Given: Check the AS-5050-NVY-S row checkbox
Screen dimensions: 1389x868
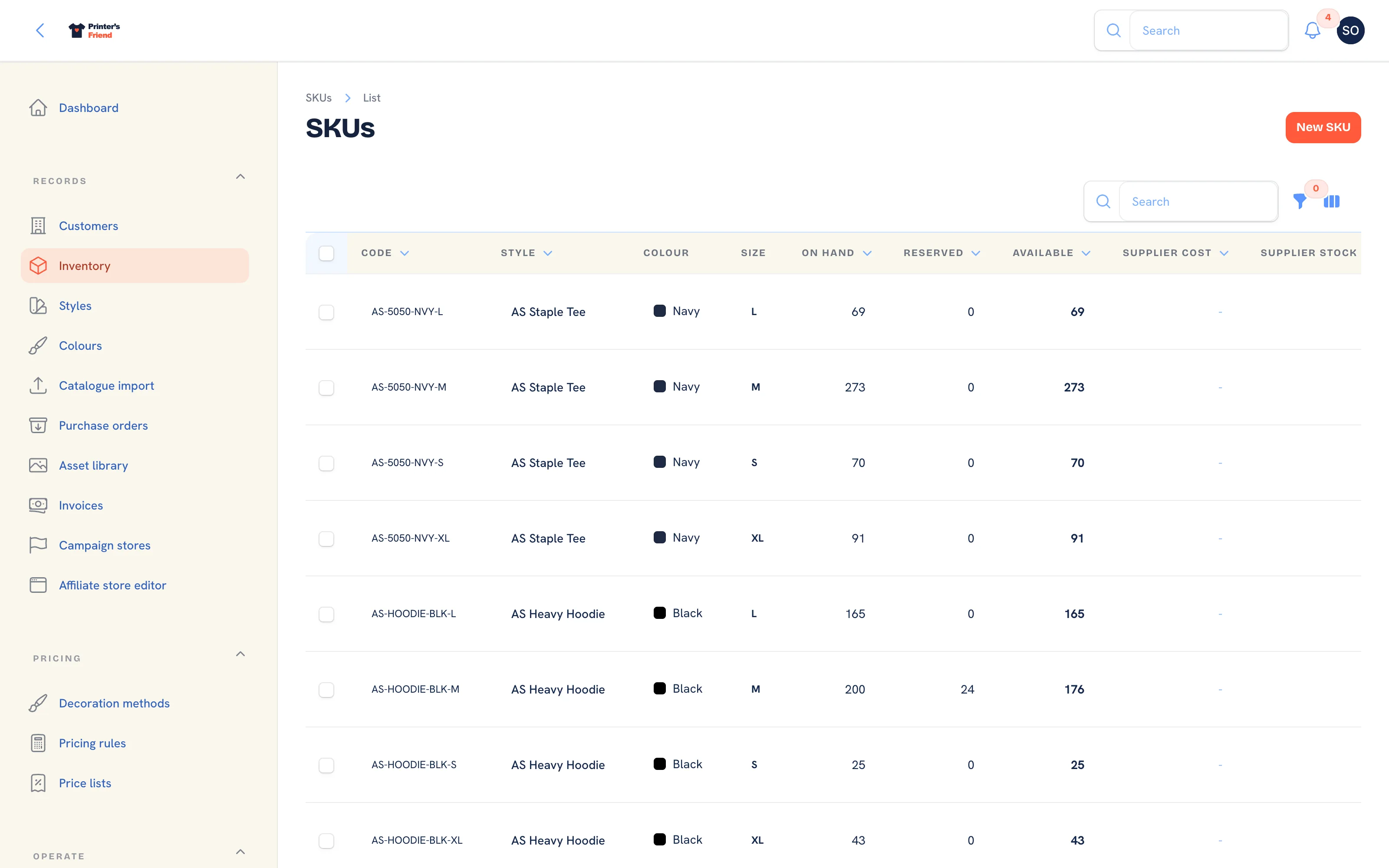Looking at the screenshot, I should click(x=326, y=463).
